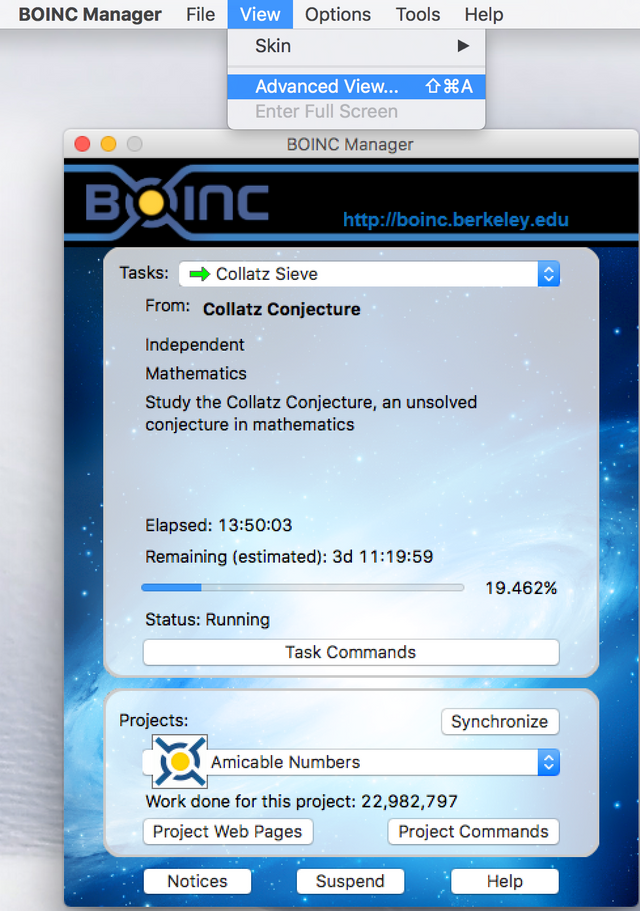Screen dimensions: 640x911
Task: Click the task progress bar
Action: [303, 588]
